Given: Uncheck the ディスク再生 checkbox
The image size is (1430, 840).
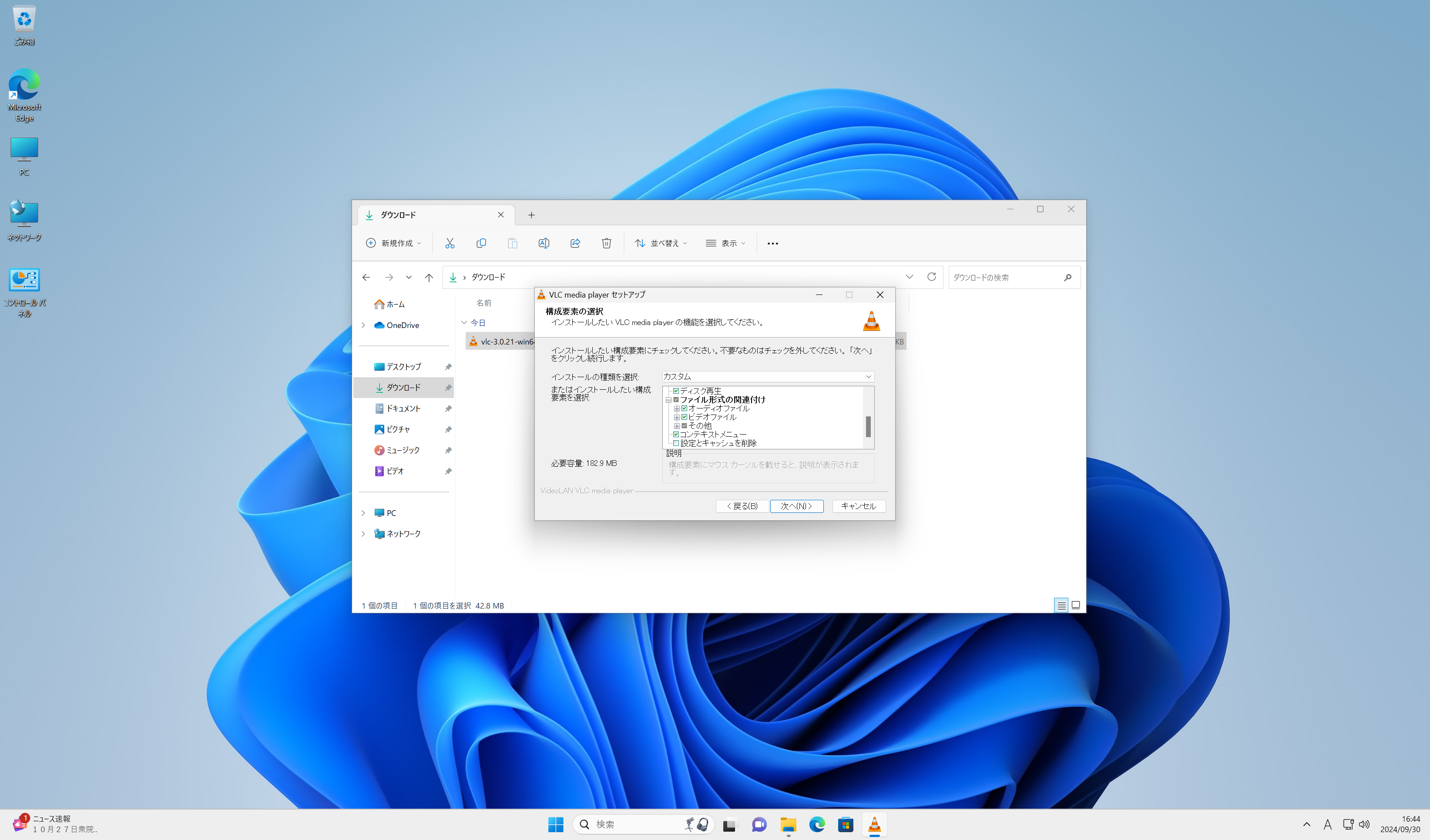Looking at the screenshot, I should pos(676,391).
